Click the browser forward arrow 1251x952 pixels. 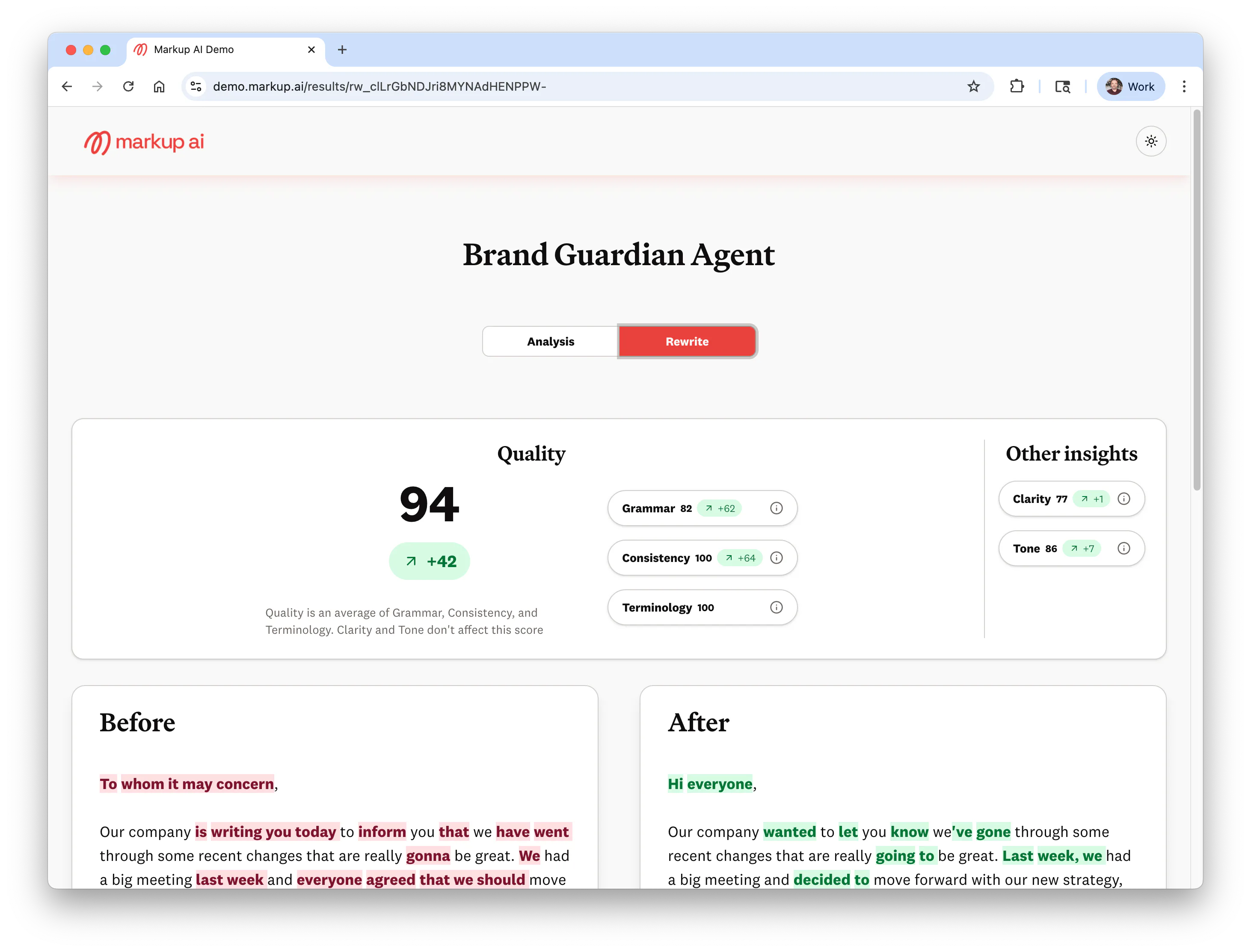[98, 86]
